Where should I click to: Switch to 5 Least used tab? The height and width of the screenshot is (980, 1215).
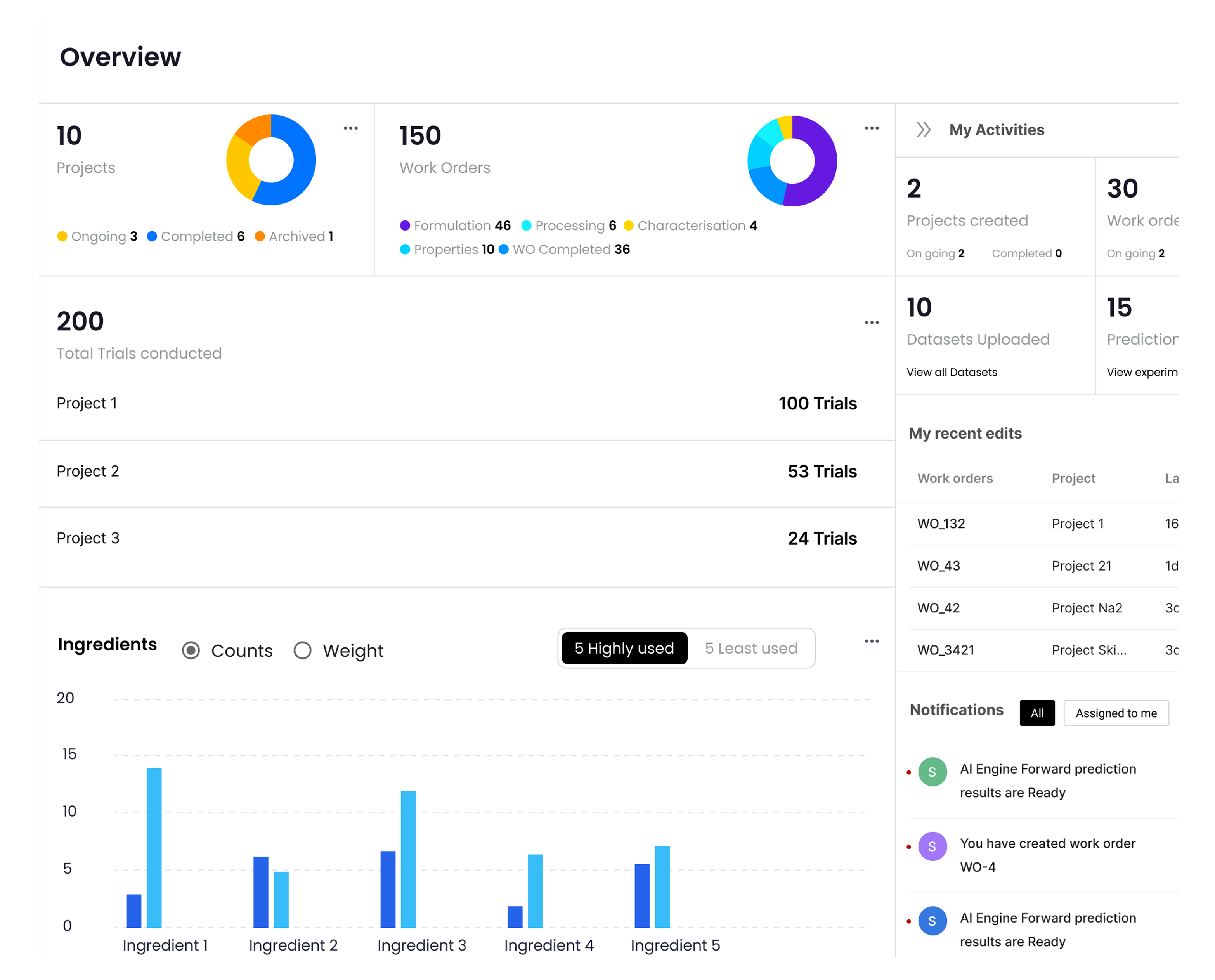(x=750, y=648)
